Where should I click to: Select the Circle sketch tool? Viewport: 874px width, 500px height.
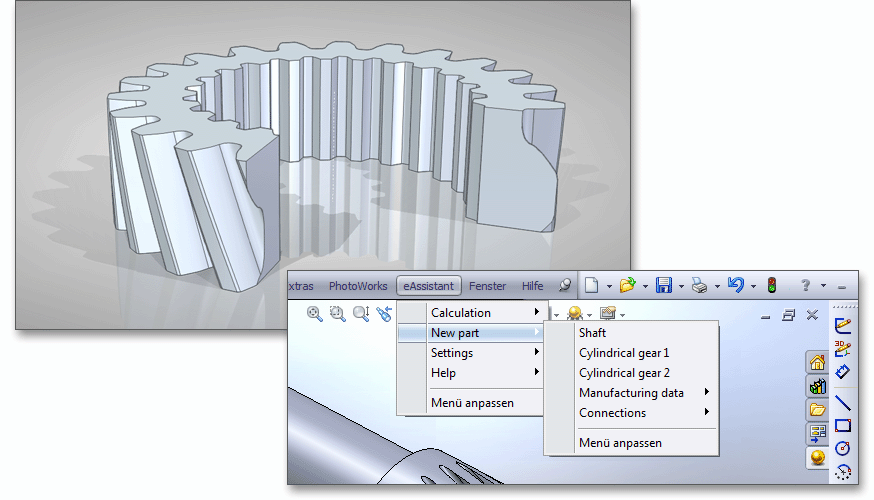click(842, 448)
